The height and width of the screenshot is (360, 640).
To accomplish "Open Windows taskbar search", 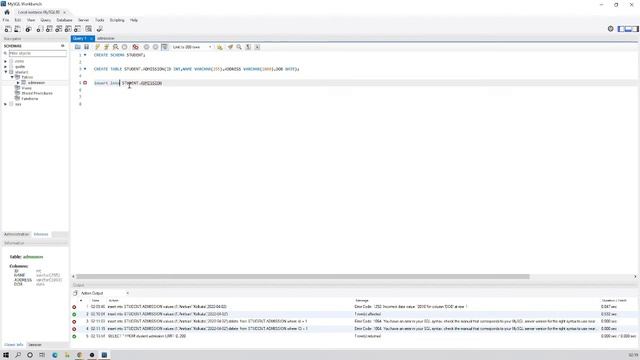I will [x=18, y=355].
